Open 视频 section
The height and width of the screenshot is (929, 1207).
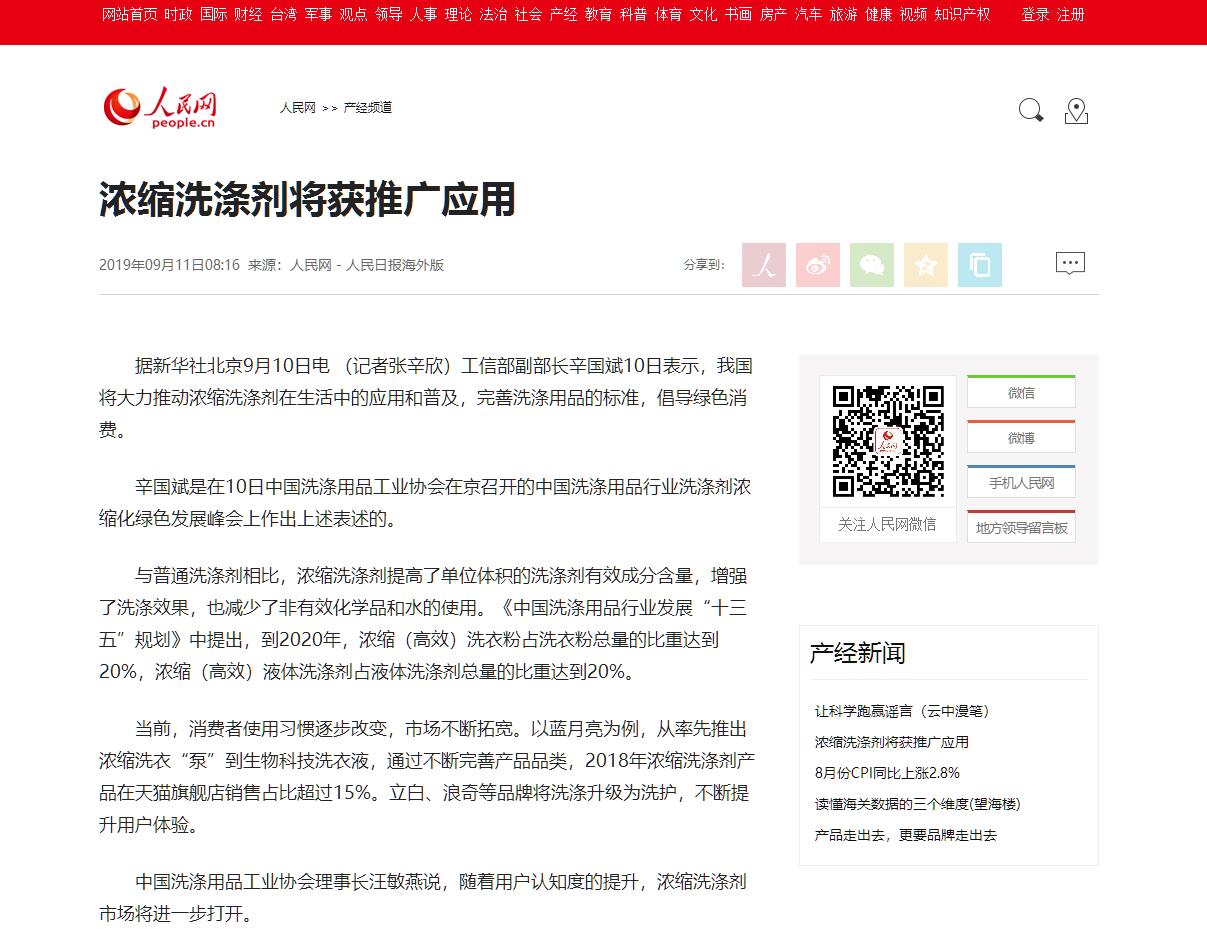[x=914, y=15]
